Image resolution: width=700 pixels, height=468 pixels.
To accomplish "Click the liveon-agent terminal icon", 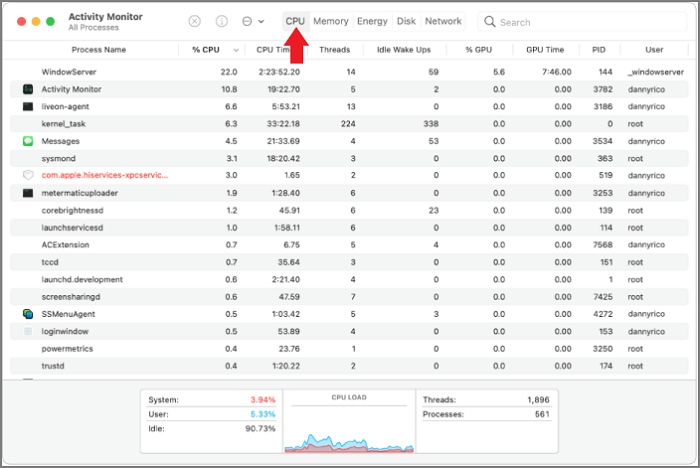I will 28,106.
